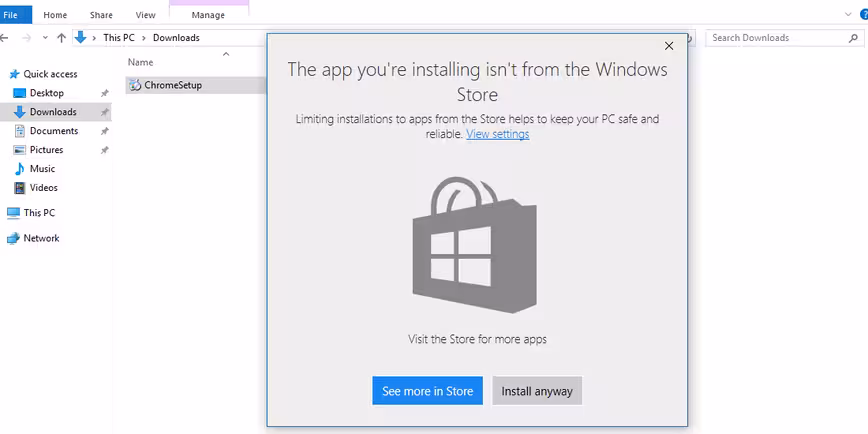Open the View settings link
The image size is (868, 434).
498,134
